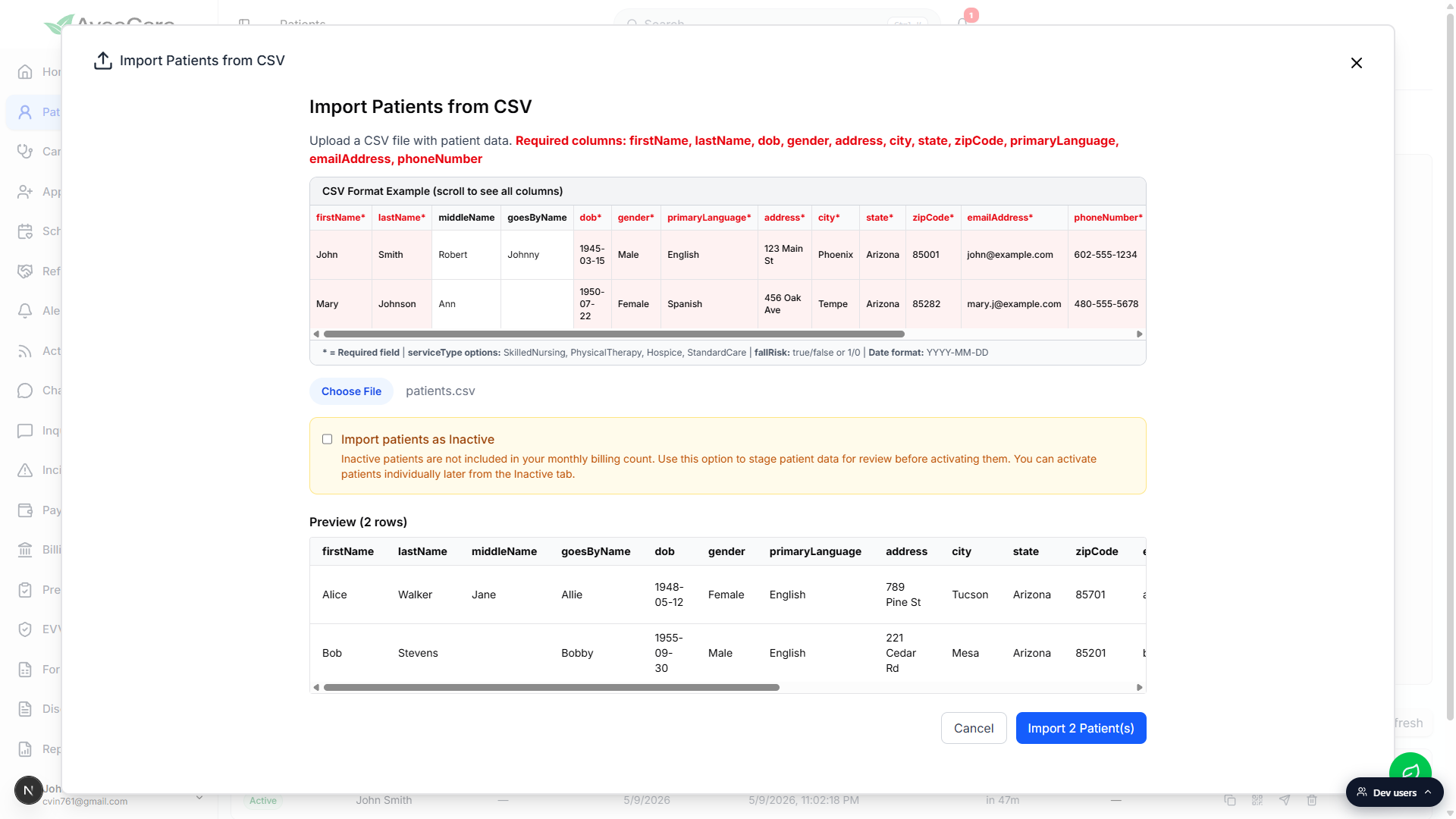This screenshot has width=1456, height=819.
Task: Open the Reports chart-file icon in sidebar
Action: click(25, 749)
